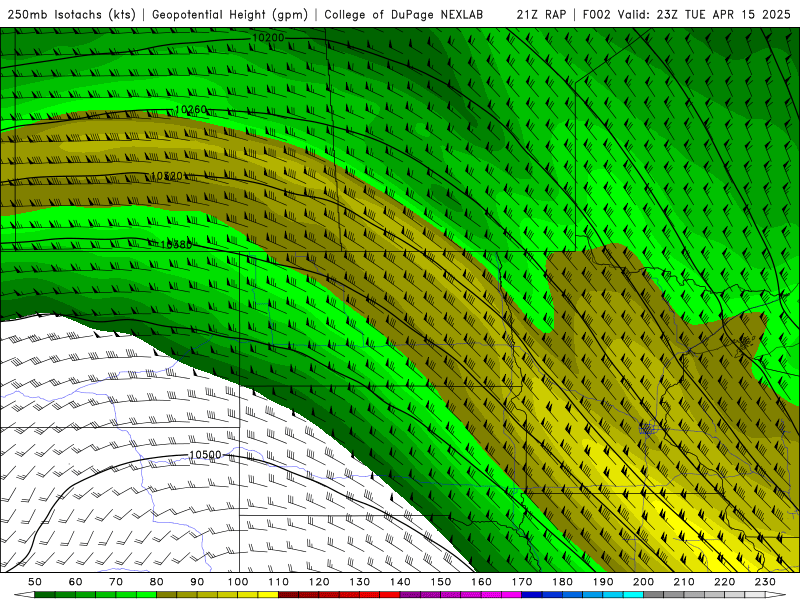Select the bright magenta swatch just before 170

click(x=511, y=595)
